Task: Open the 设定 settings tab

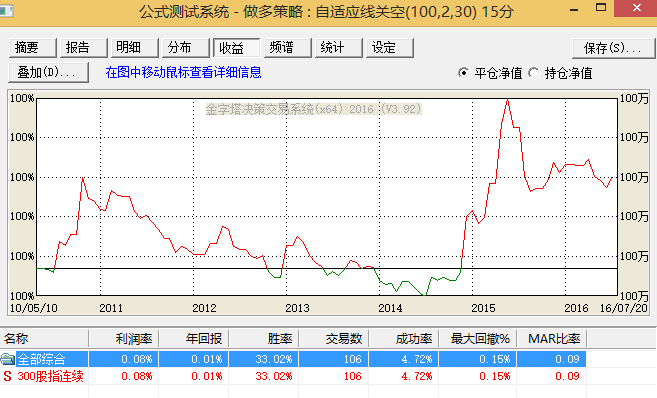Action: point(390,48)
